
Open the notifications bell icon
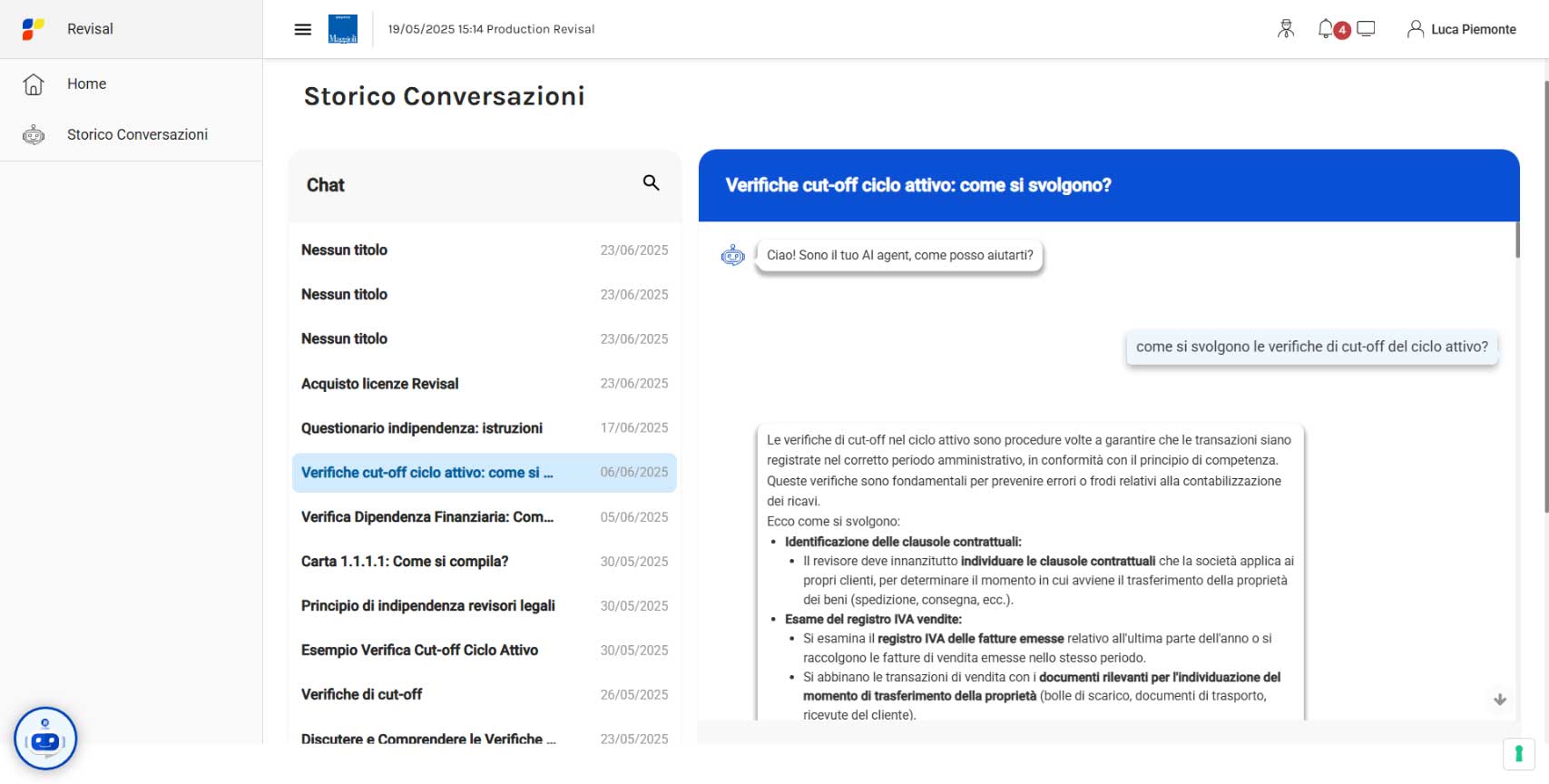coord(1326,29)
